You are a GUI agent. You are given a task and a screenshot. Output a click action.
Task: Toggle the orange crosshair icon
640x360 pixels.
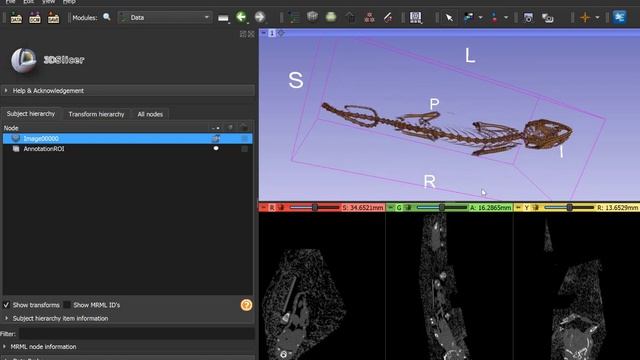585,18
